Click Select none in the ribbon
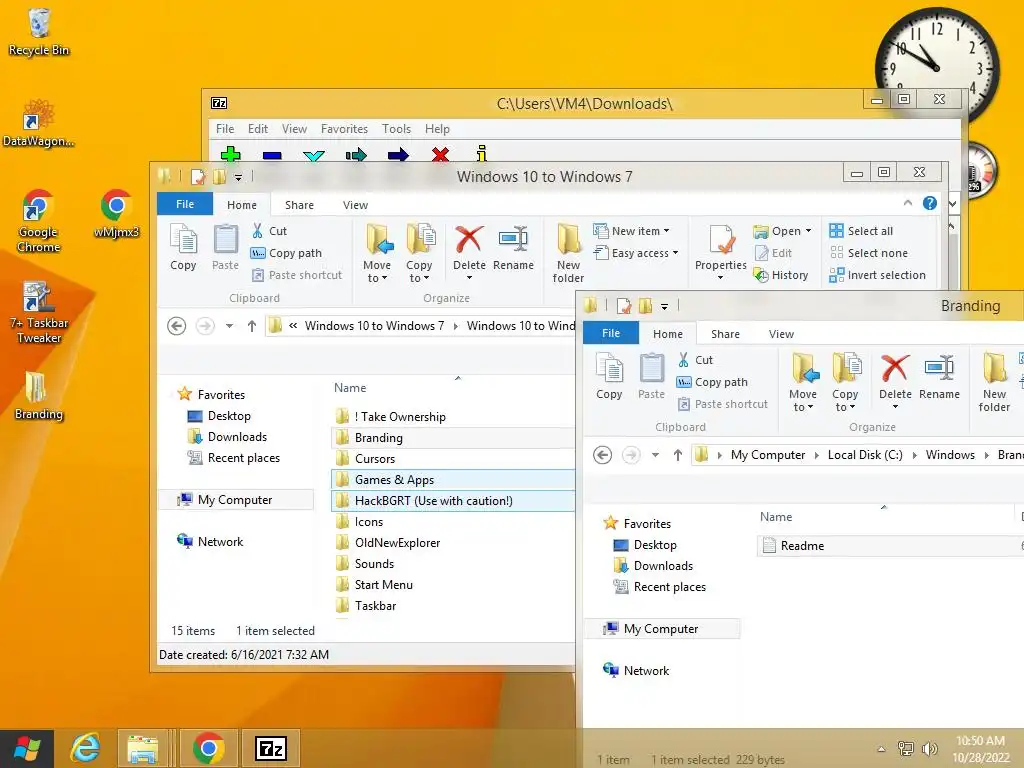The image size is (1024, 768). (x=869, y=253)
